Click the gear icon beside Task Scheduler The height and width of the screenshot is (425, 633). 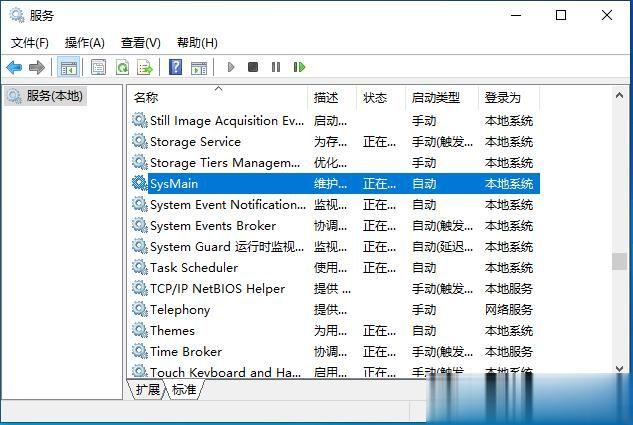coord(140,267)
